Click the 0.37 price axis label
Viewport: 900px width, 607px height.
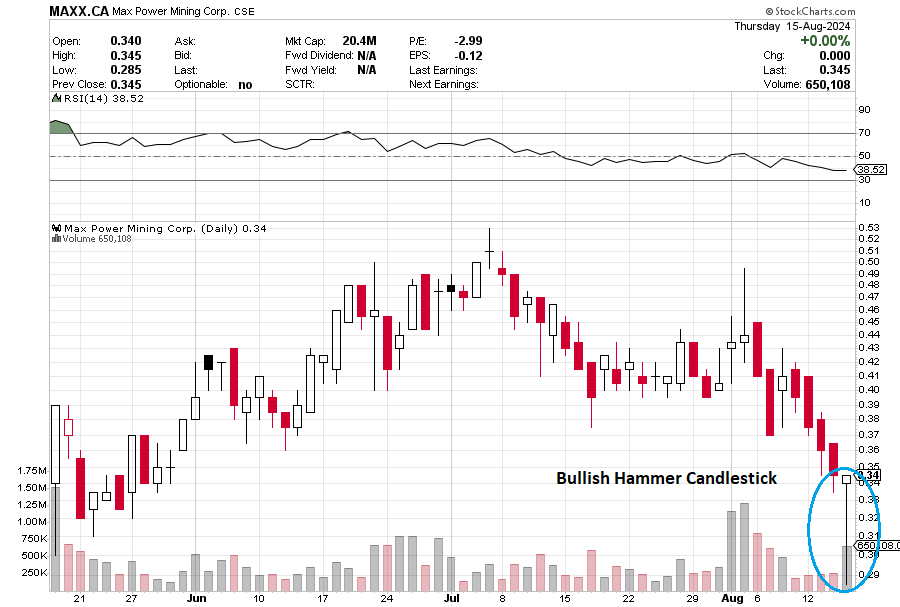(x=868, y=434)
